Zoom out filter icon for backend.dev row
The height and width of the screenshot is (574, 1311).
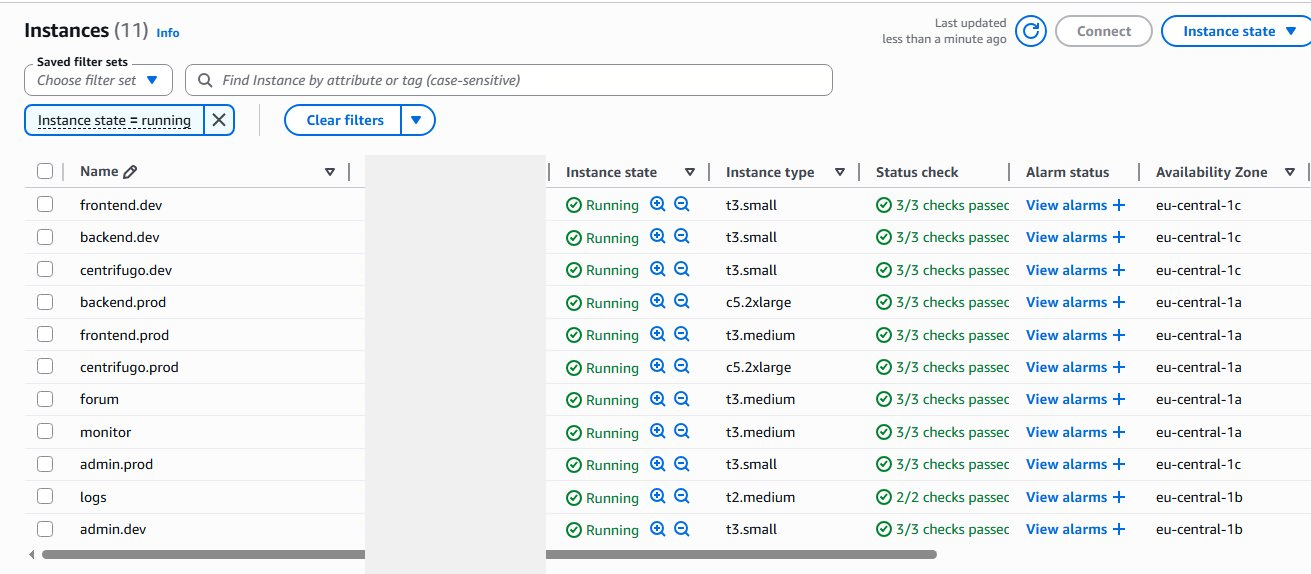click(682, 236)
